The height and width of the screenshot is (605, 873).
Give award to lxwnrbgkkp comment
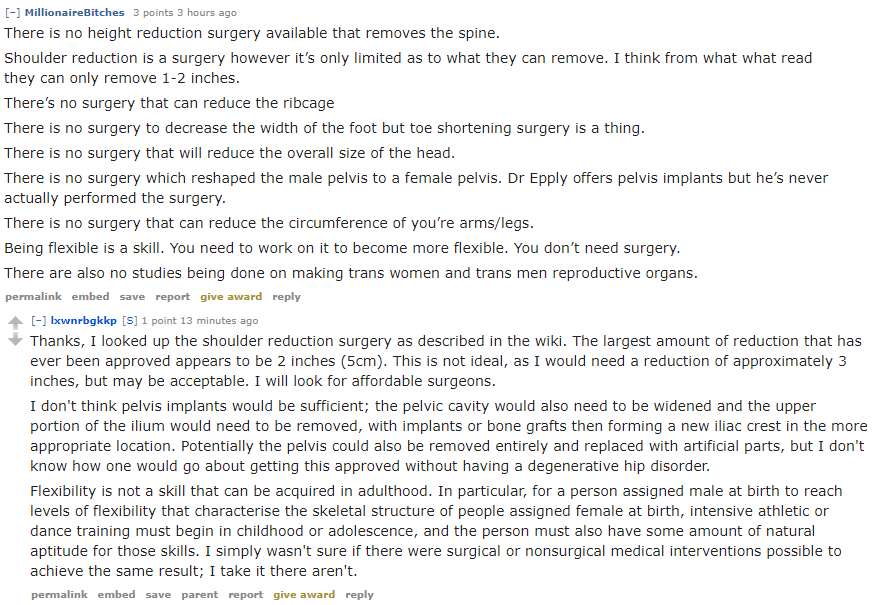[304, 595]
